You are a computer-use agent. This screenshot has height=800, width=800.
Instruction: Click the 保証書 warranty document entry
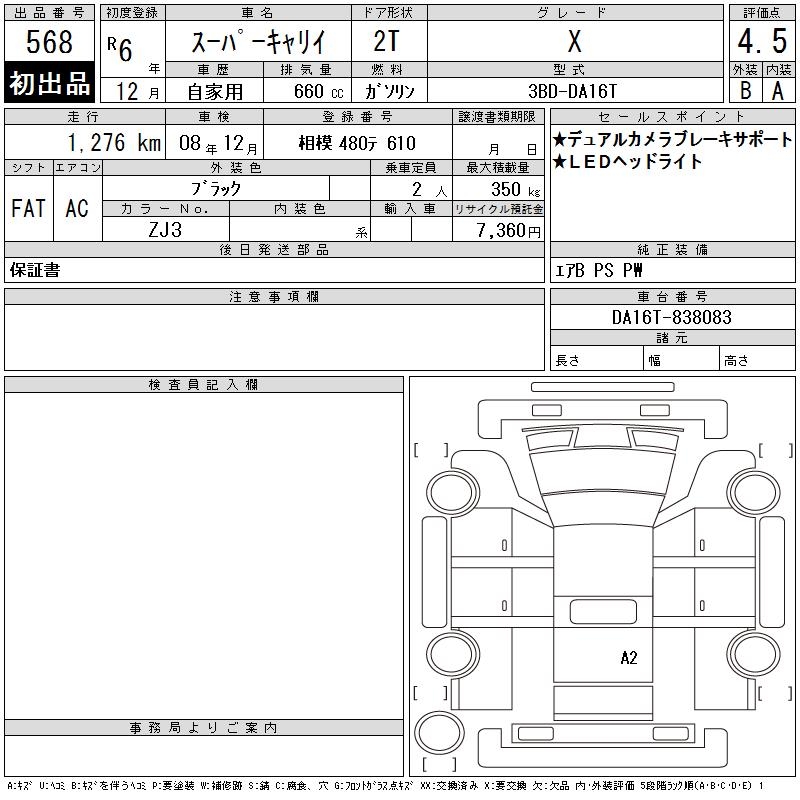pyautogui.click(x=35, y=270)
